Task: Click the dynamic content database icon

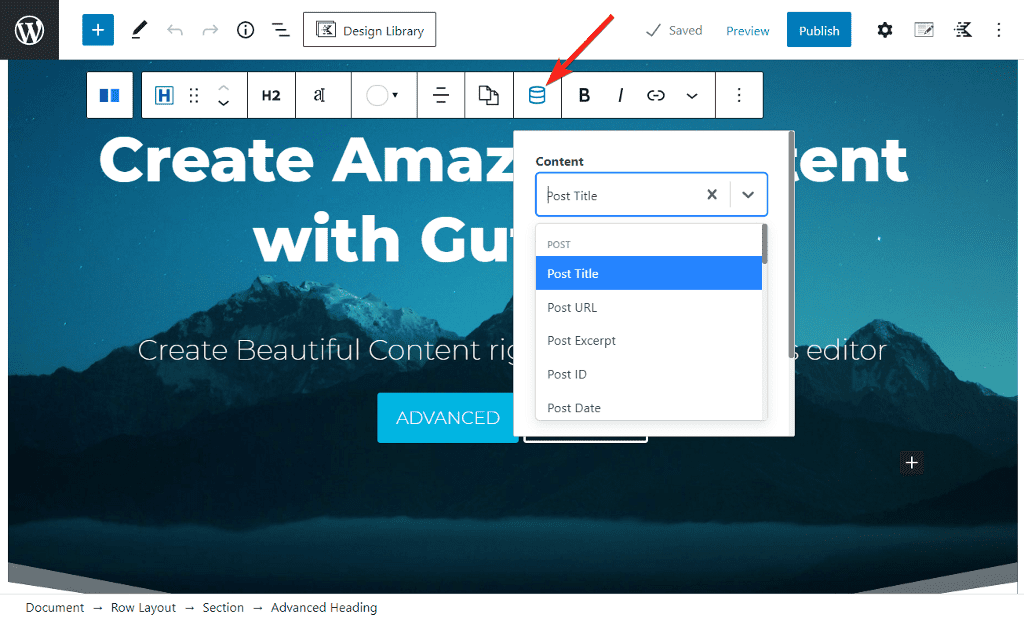Action: pyautogui.click(x=537, y=95)
